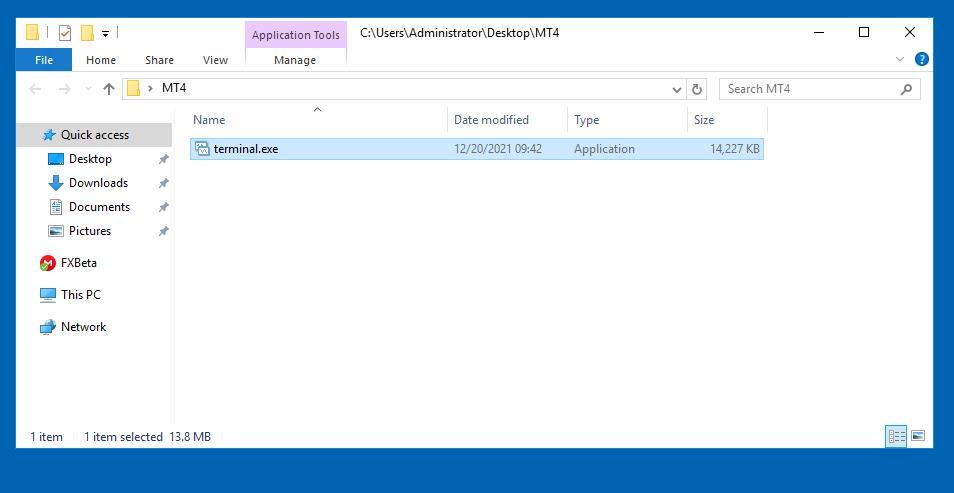Refresh the MT4 folder view
Viewport: 954px width, 493px height.
pos(697,89)
